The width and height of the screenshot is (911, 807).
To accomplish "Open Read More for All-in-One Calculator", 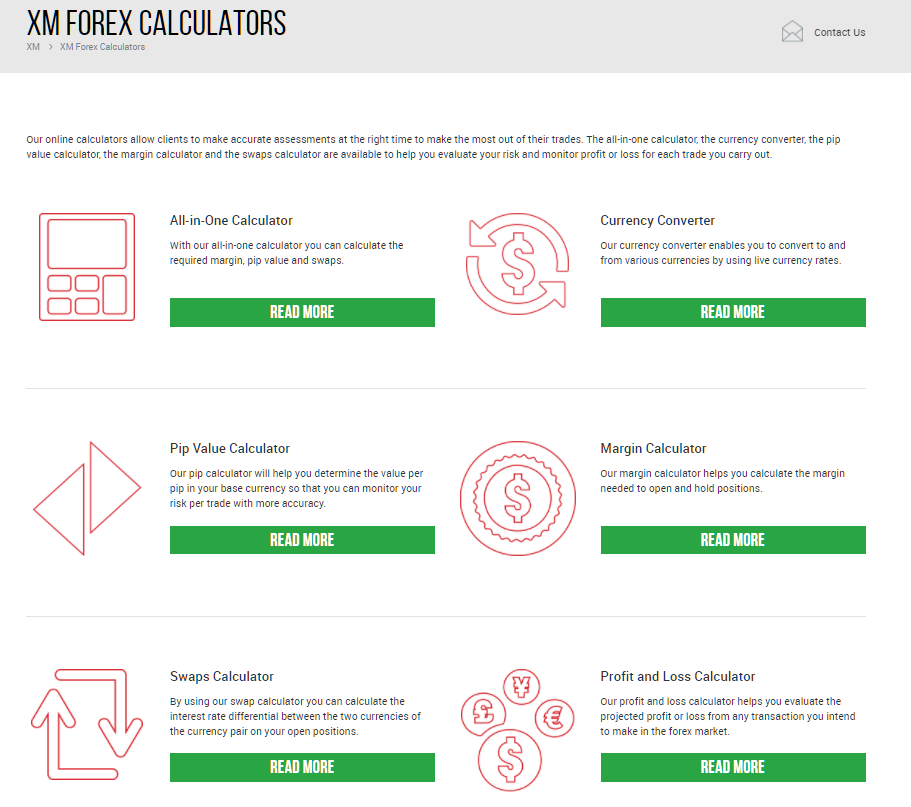I will pos(302,313).
